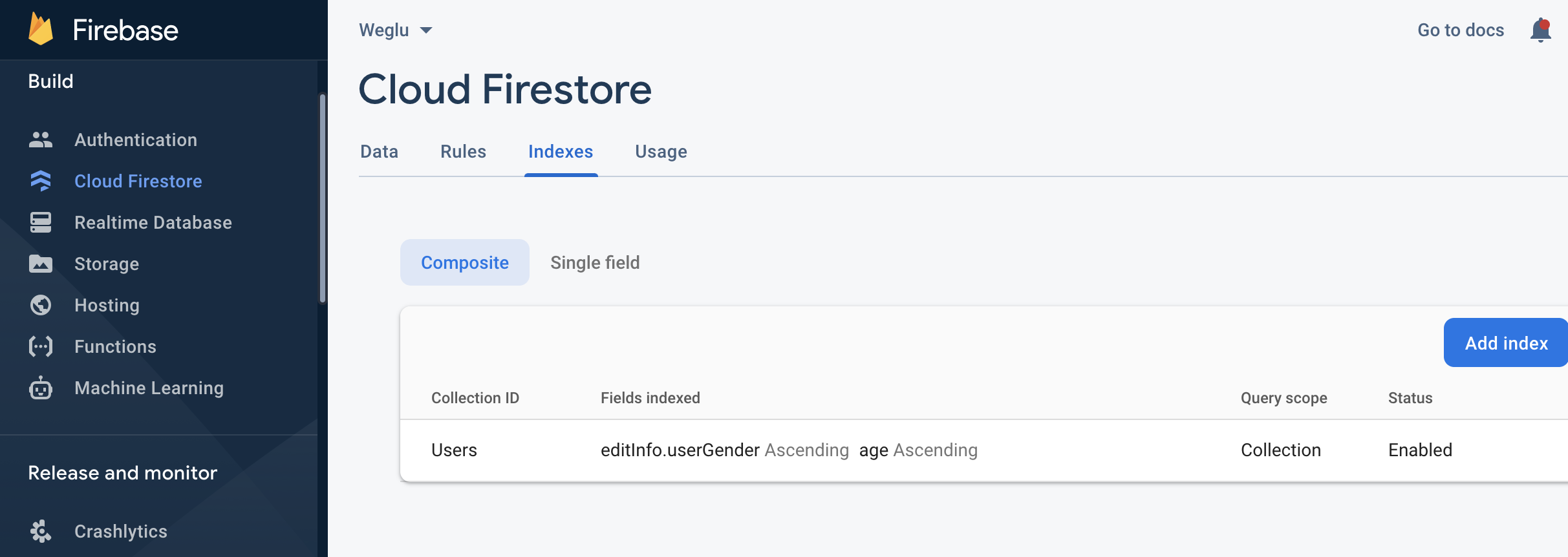
Task: Open Crashlytics in the sidebar
Action: tap(121, 531)
